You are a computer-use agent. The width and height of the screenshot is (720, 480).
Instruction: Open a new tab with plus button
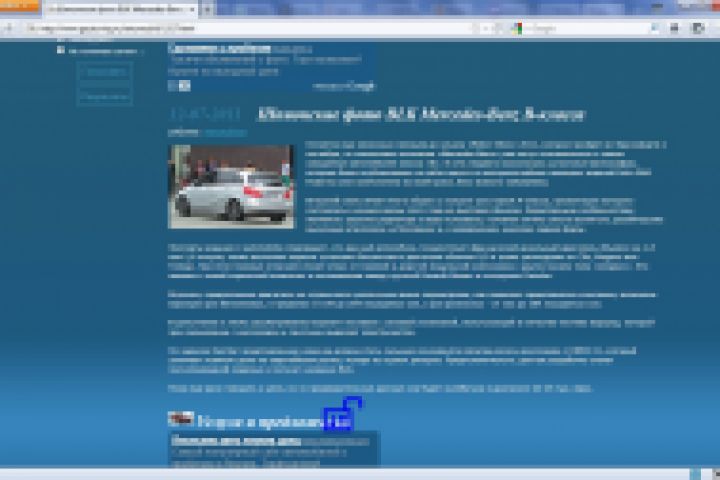pos(208,9)
